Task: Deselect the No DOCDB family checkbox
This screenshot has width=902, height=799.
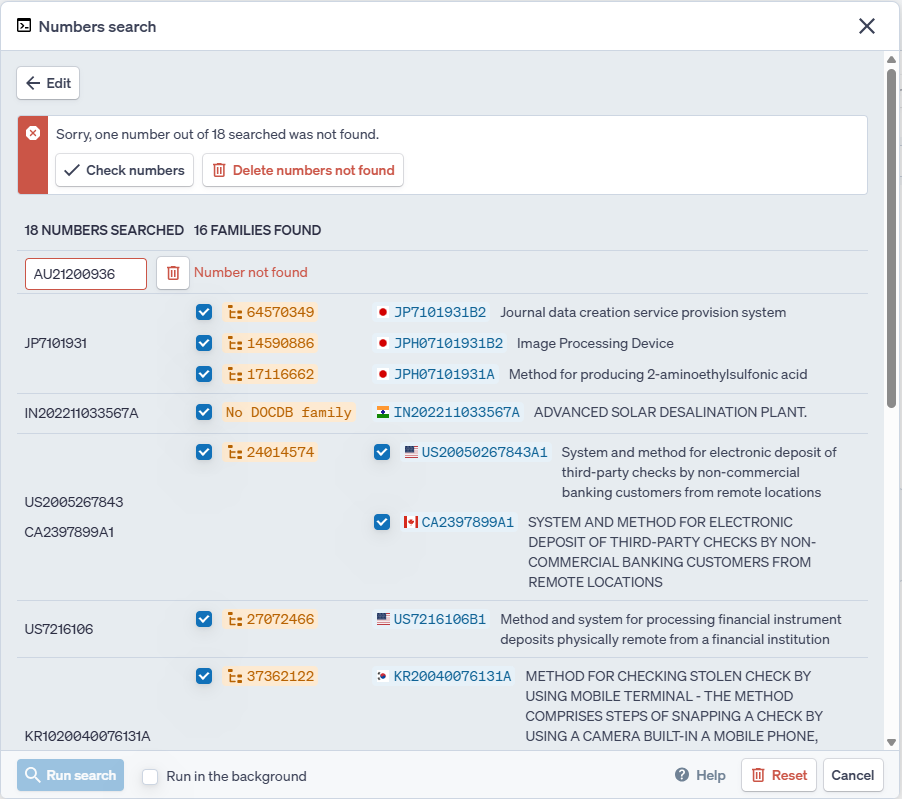Action: 204,412
